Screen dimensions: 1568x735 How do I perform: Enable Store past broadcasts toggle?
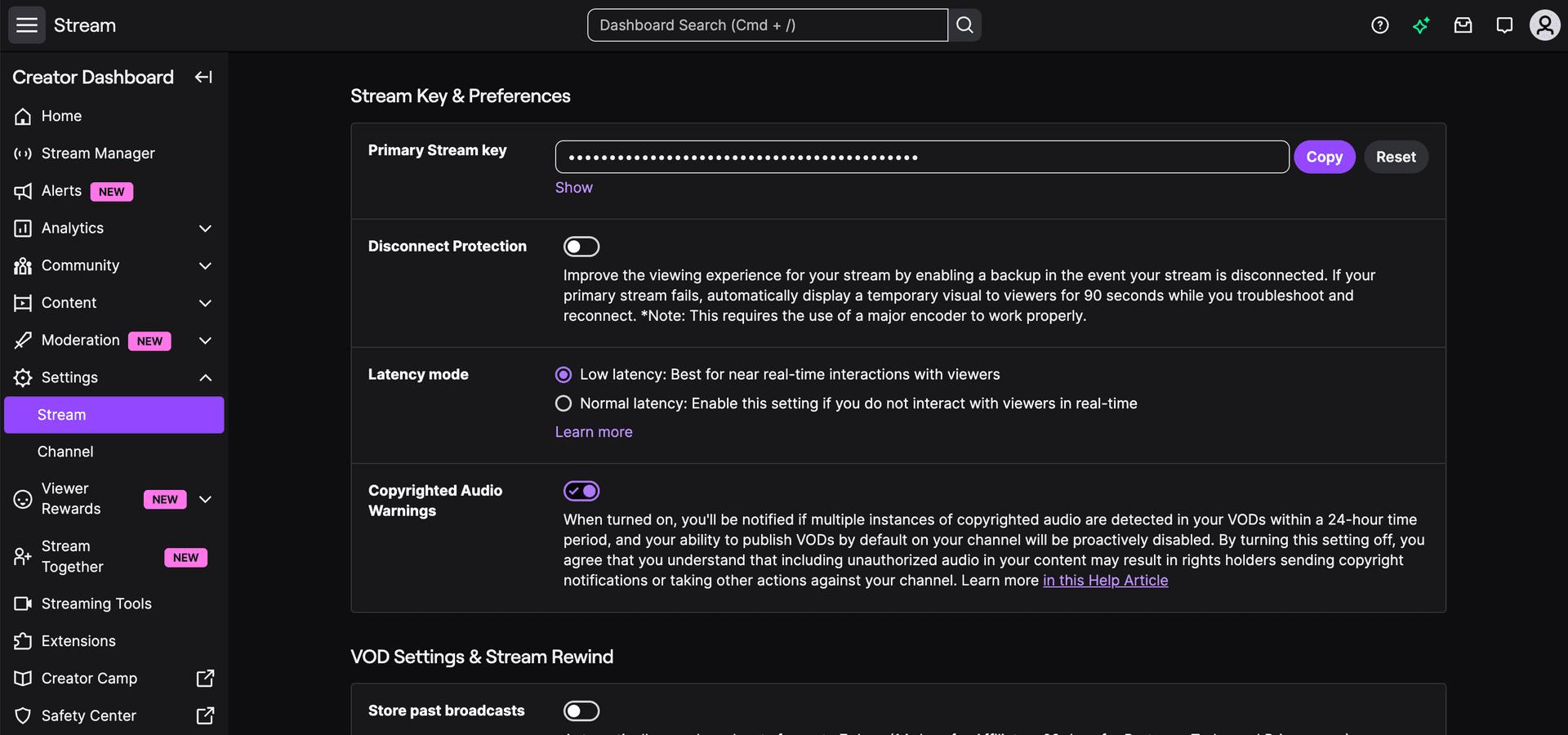point(581,711)
